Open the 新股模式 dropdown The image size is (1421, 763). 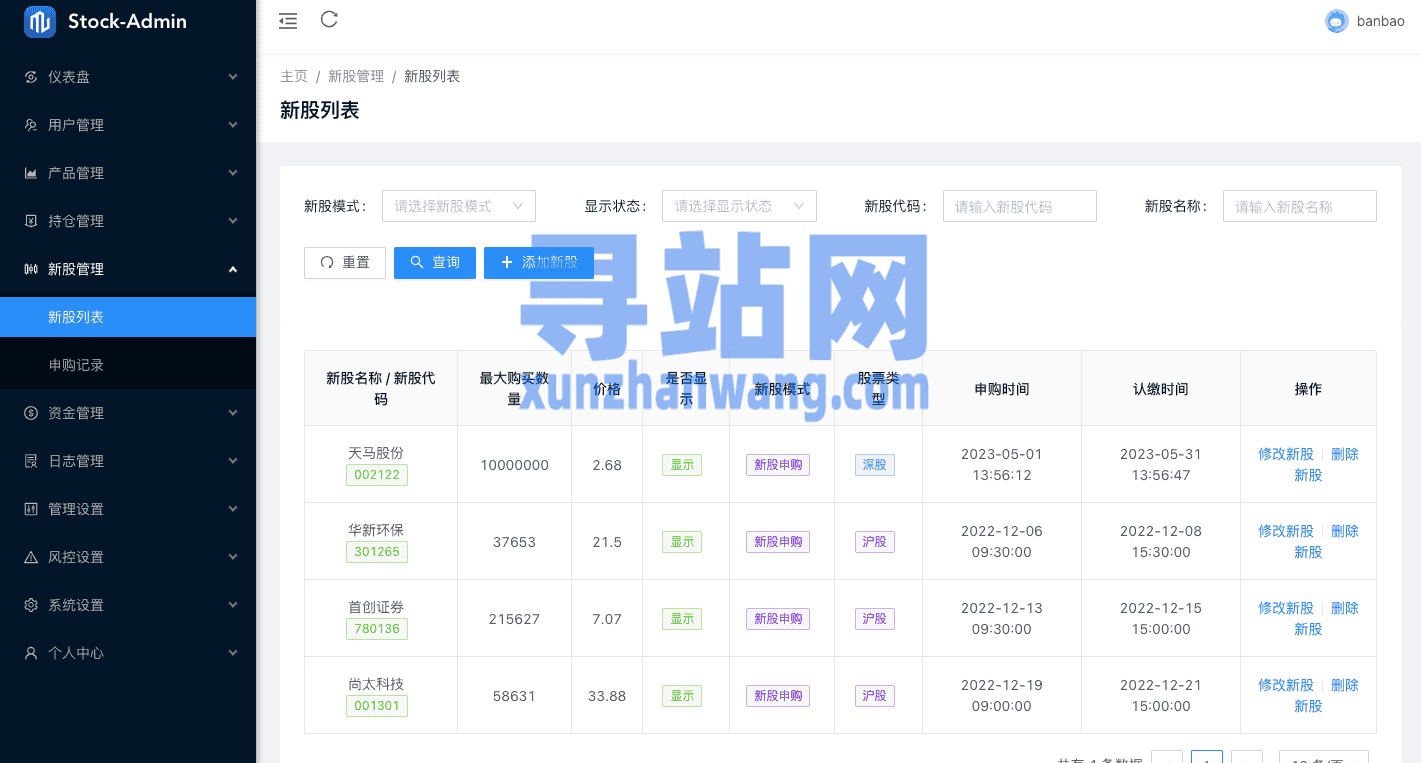point(459,206)
